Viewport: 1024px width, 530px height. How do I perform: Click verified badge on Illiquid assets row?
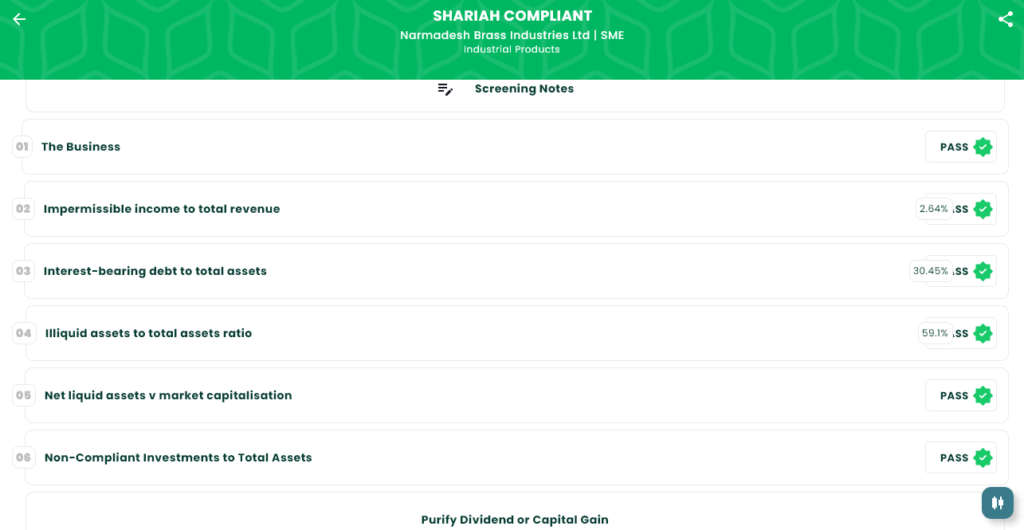[x=983, y=333]
